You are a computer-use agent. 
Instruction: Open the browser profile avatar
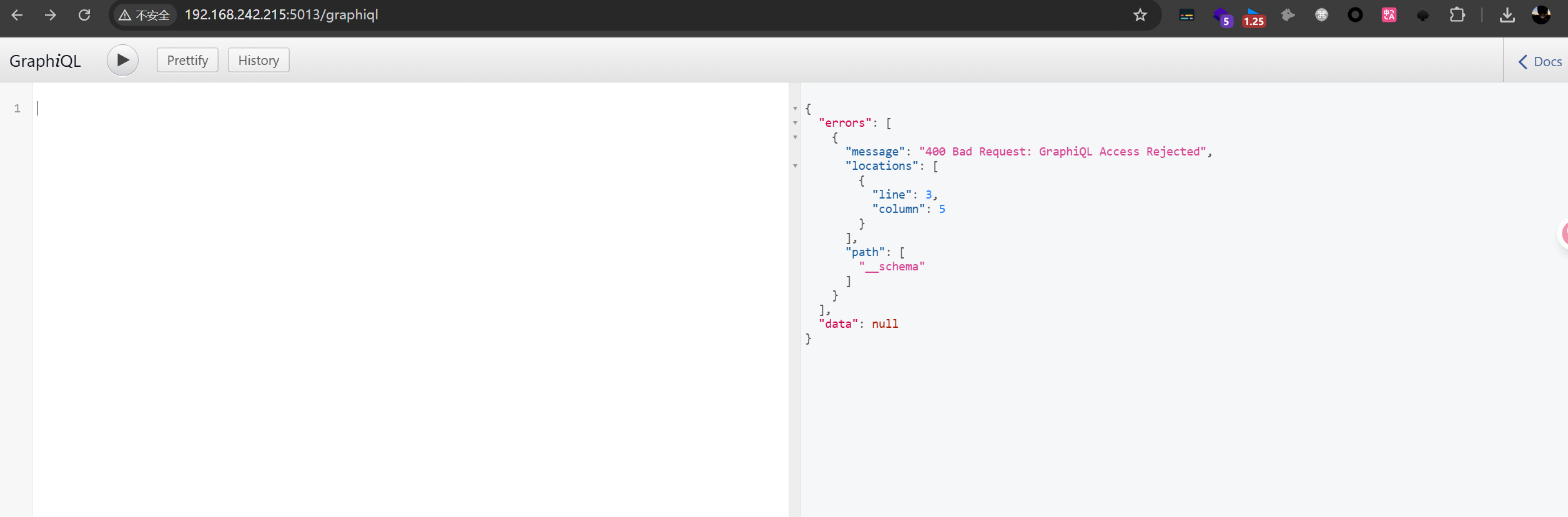click(x=1541, y=15)
